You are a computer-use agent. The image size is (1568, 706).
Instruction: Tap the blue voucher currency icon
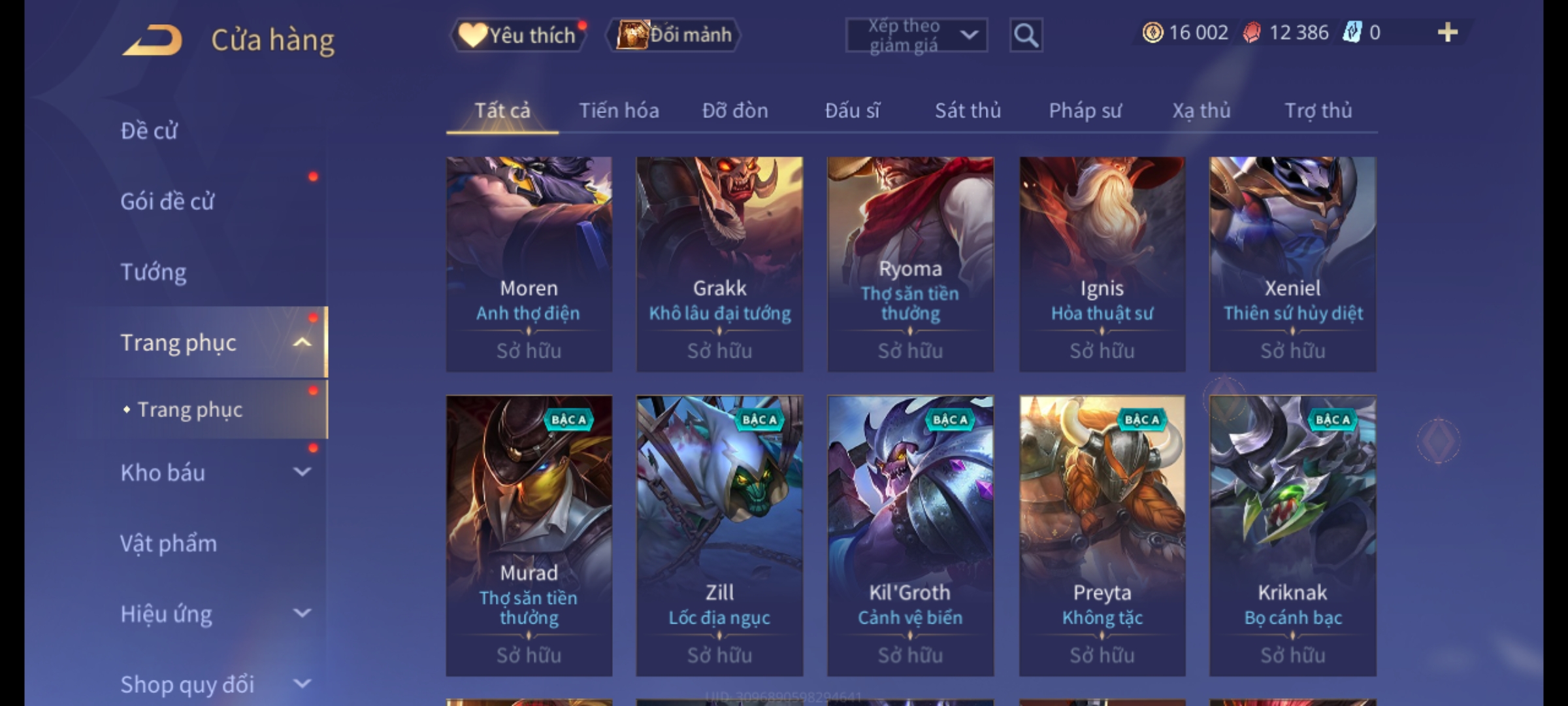1352,33
